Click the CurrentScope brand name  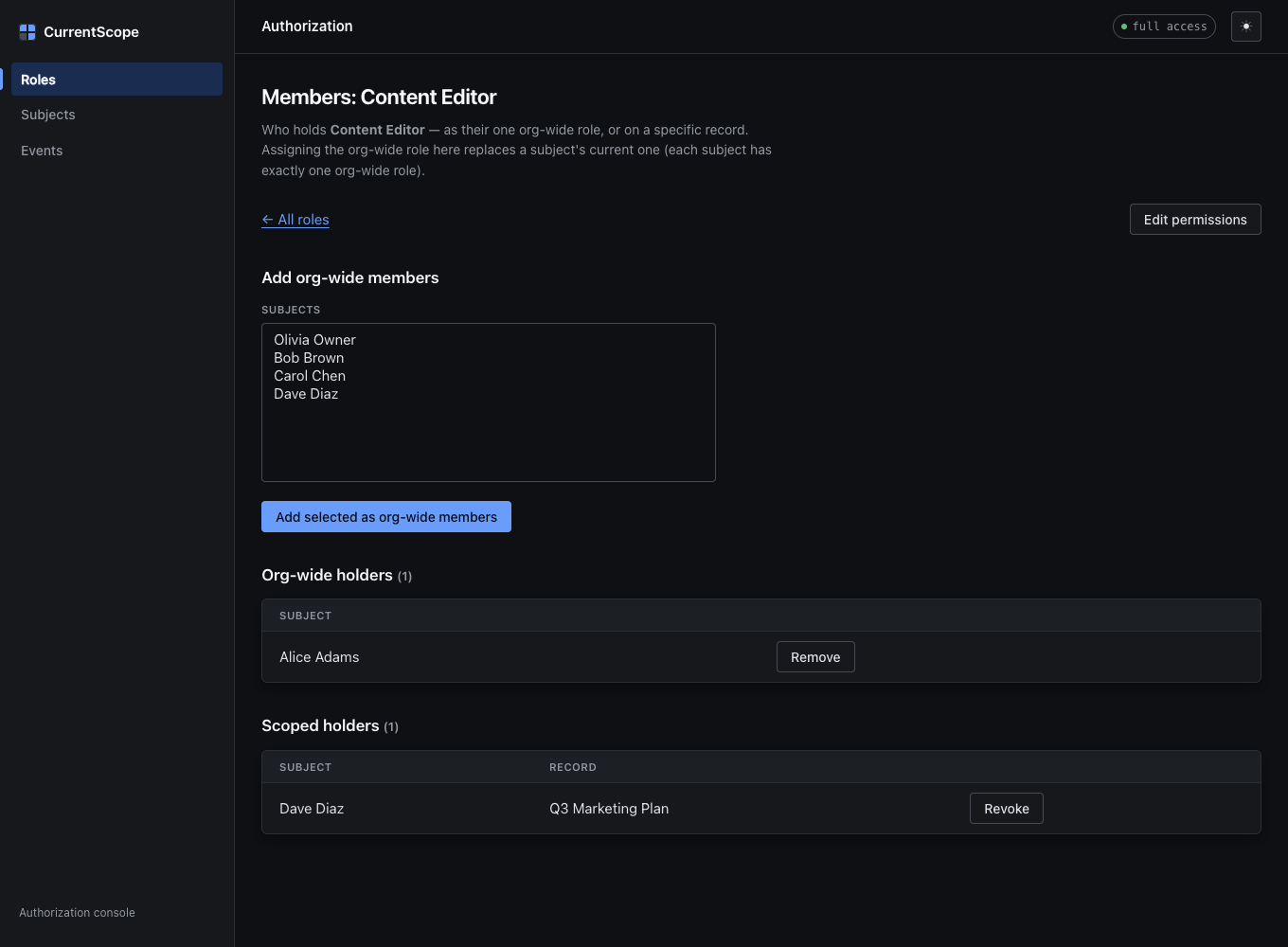(91, 32)
